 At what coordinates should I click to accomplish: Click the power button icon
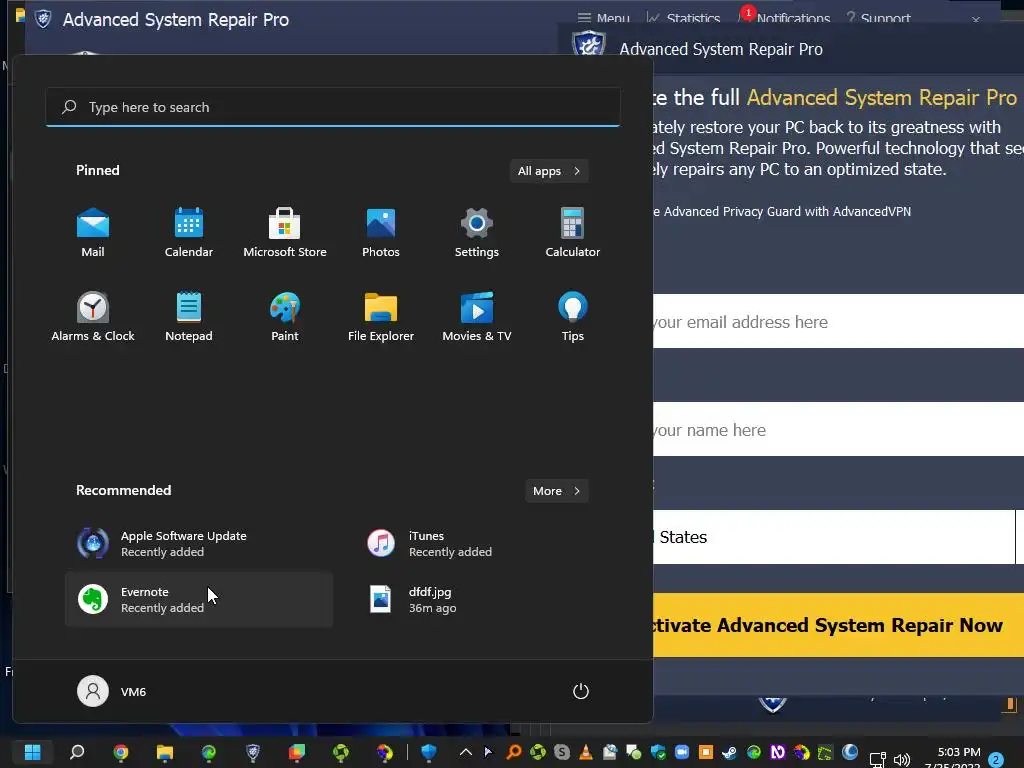581,691
